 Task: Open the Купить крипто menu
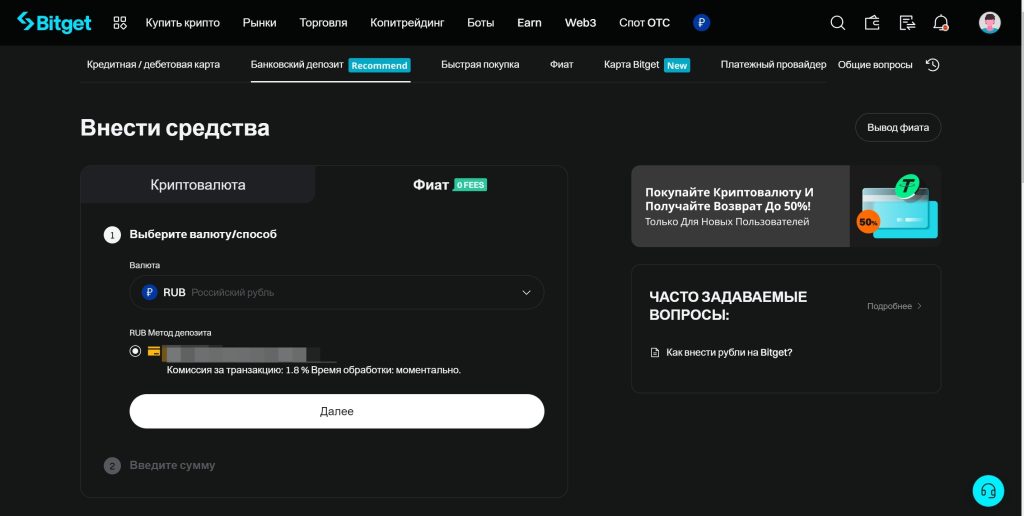point(182,22)
